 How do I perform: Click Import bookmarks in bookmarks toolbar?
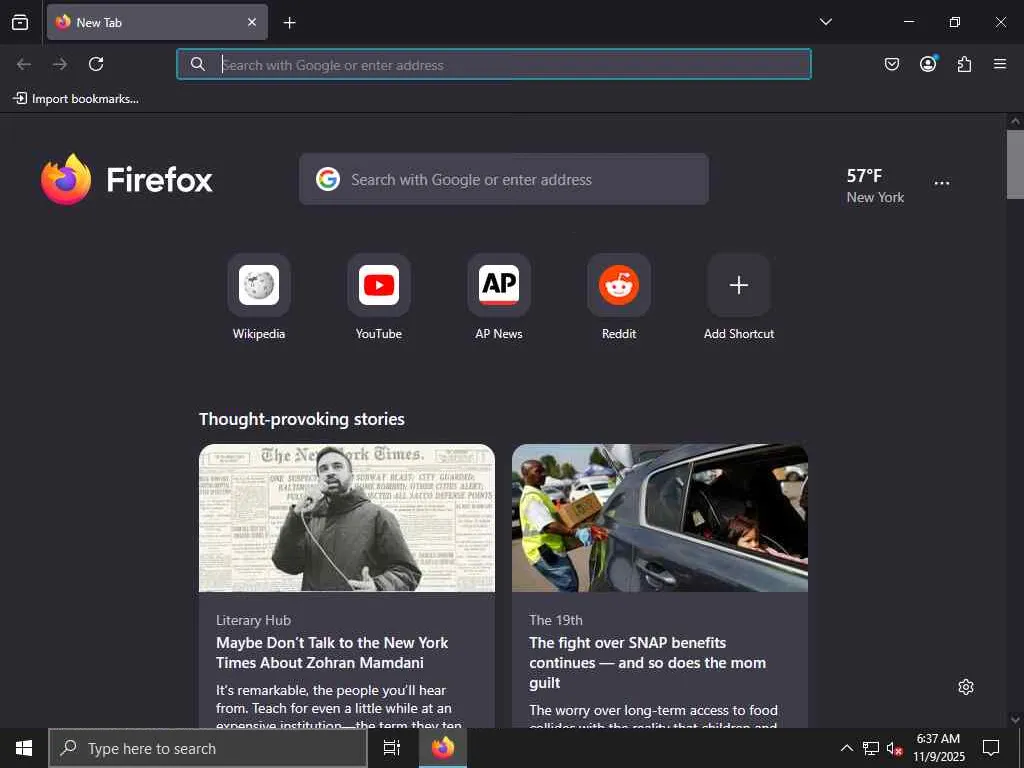pyautogui.click(x=76, y=99)
